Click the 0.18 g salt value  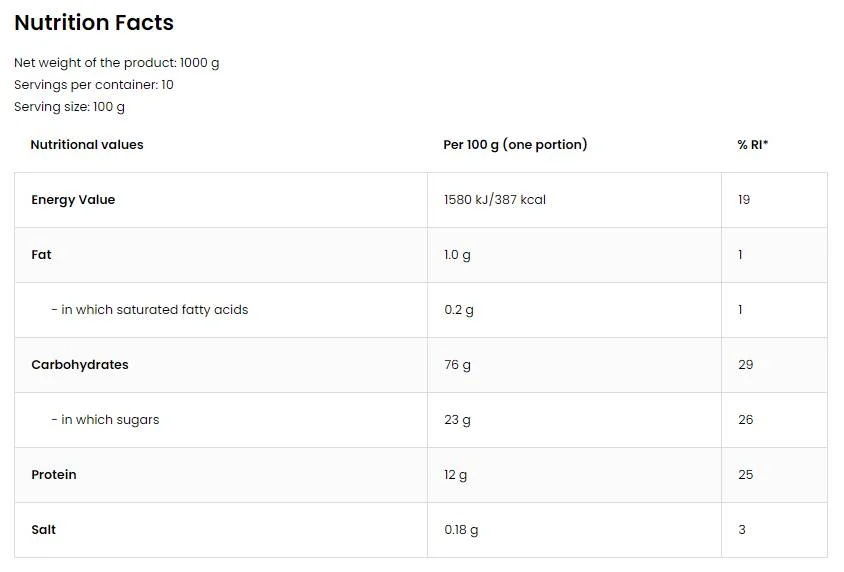(461, 530)
